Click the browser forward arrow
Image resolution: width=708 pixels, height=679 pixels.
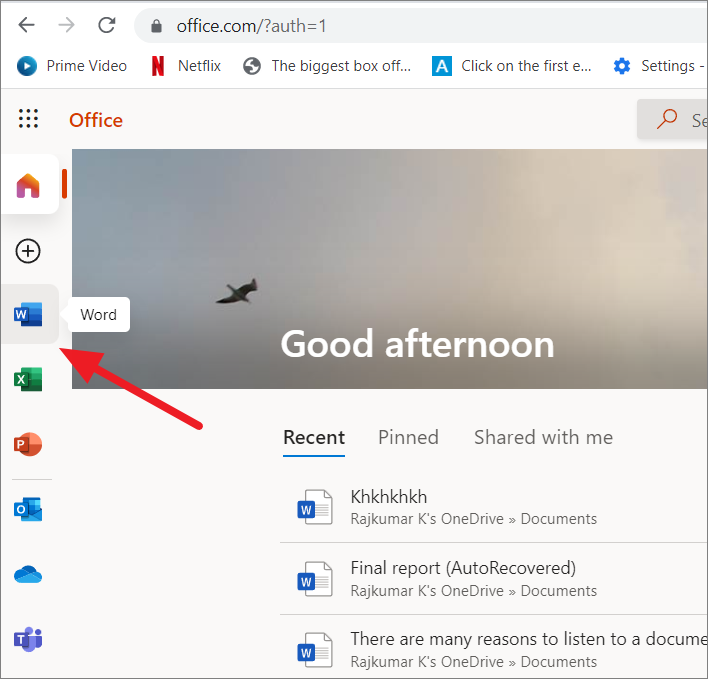[66, 25]
